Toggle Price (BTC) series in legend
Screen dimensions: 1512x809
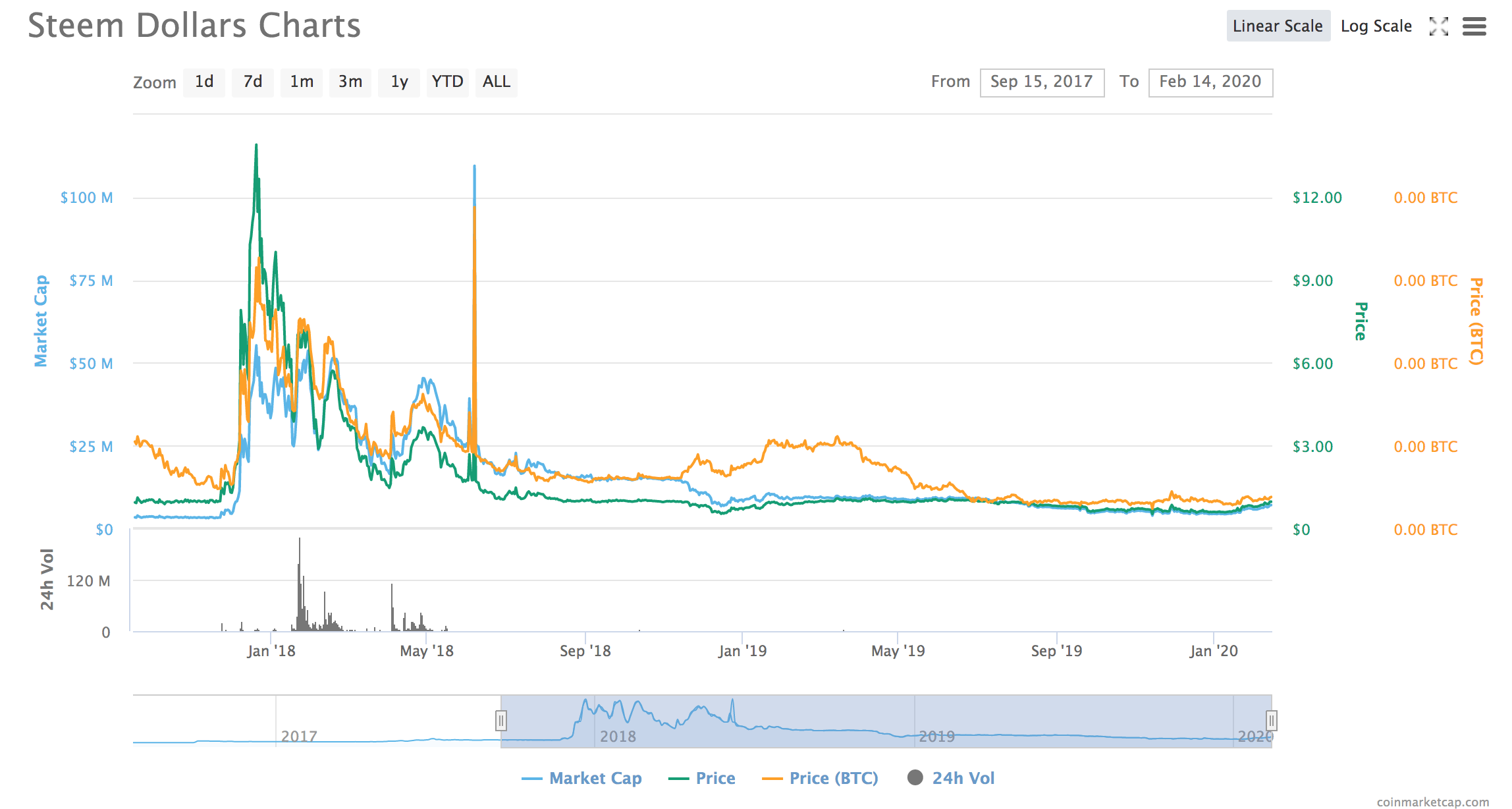click(x=820, y=778)
